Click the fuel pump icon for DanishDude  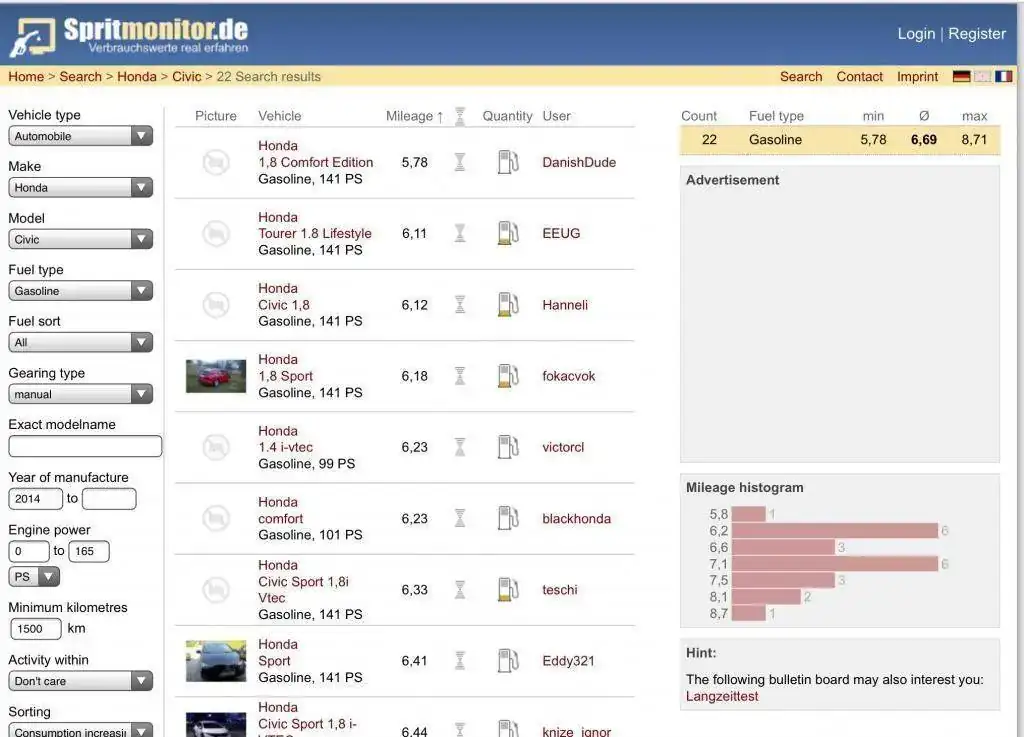coord(508,162)
